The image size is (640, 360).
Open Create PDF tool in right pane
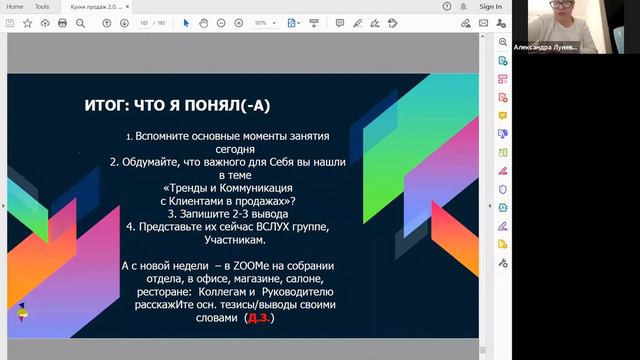click(503, 61)
